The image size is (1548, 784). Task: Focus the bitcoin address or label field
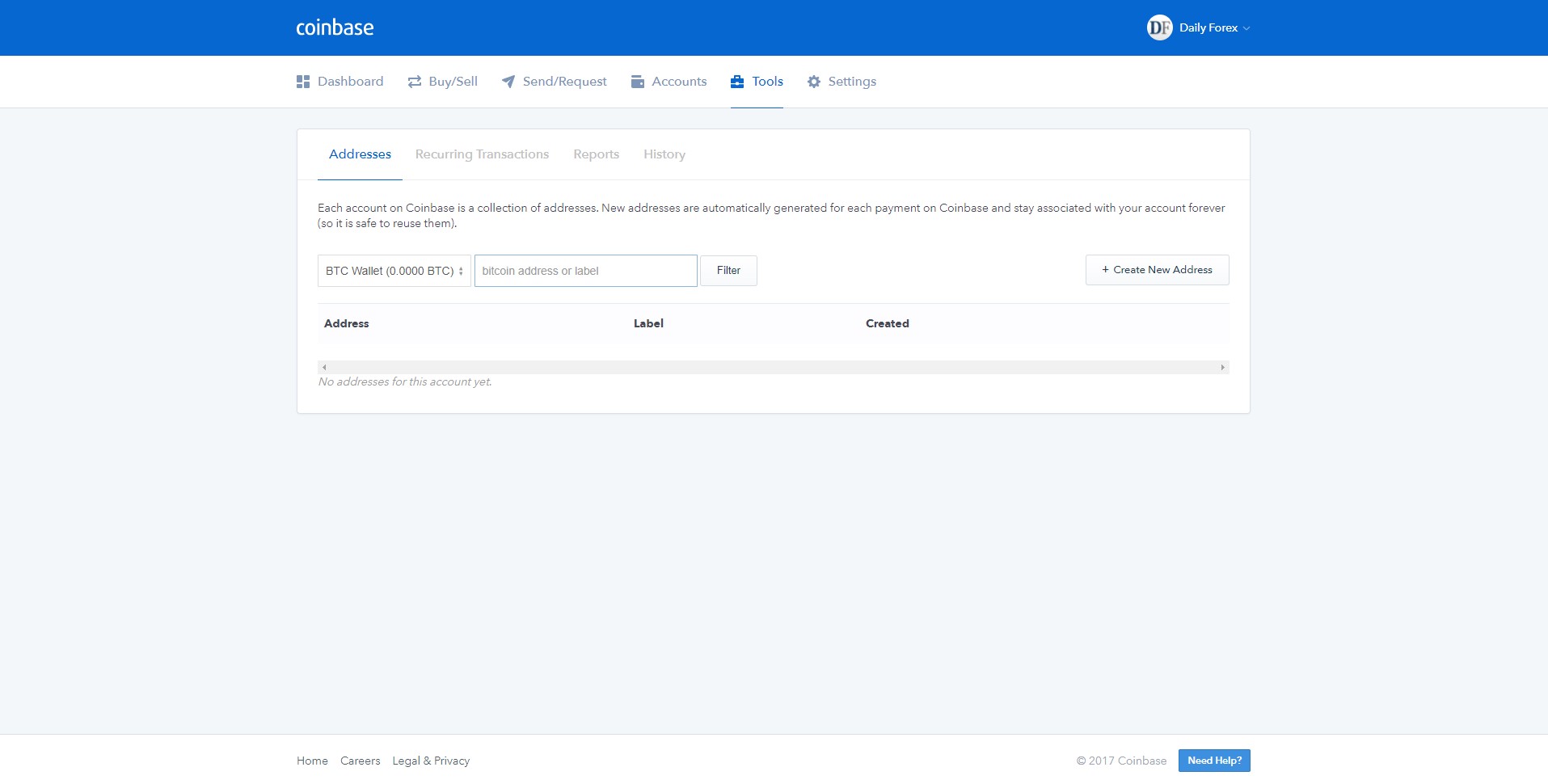[x=586, y=271]
